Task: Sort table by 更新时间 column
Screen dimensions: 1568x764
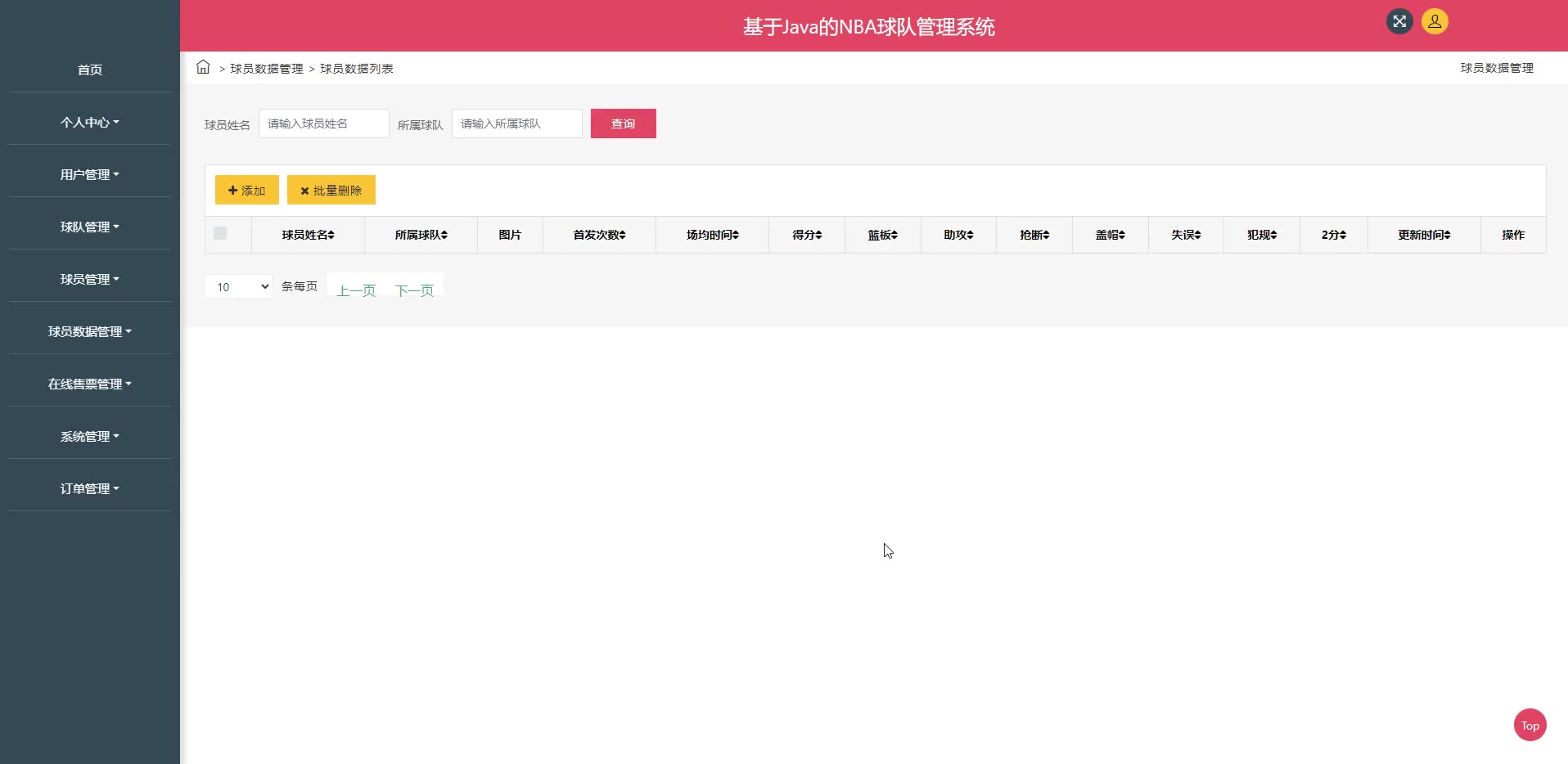Action: point(1424,235)
